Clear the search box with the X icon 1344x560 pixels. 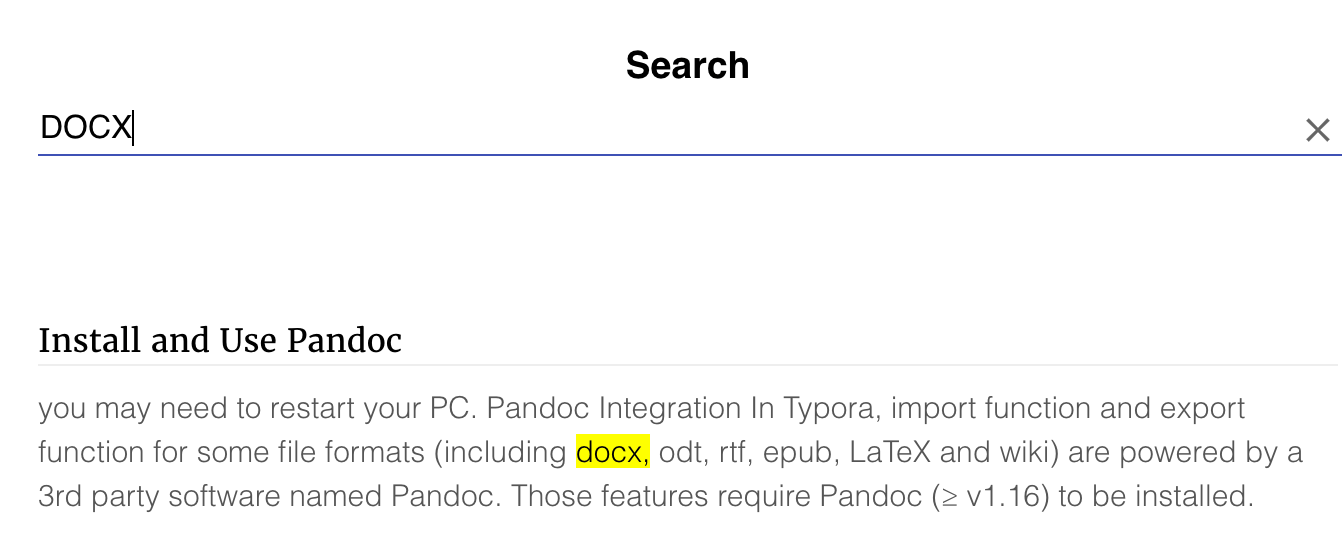1317,130
